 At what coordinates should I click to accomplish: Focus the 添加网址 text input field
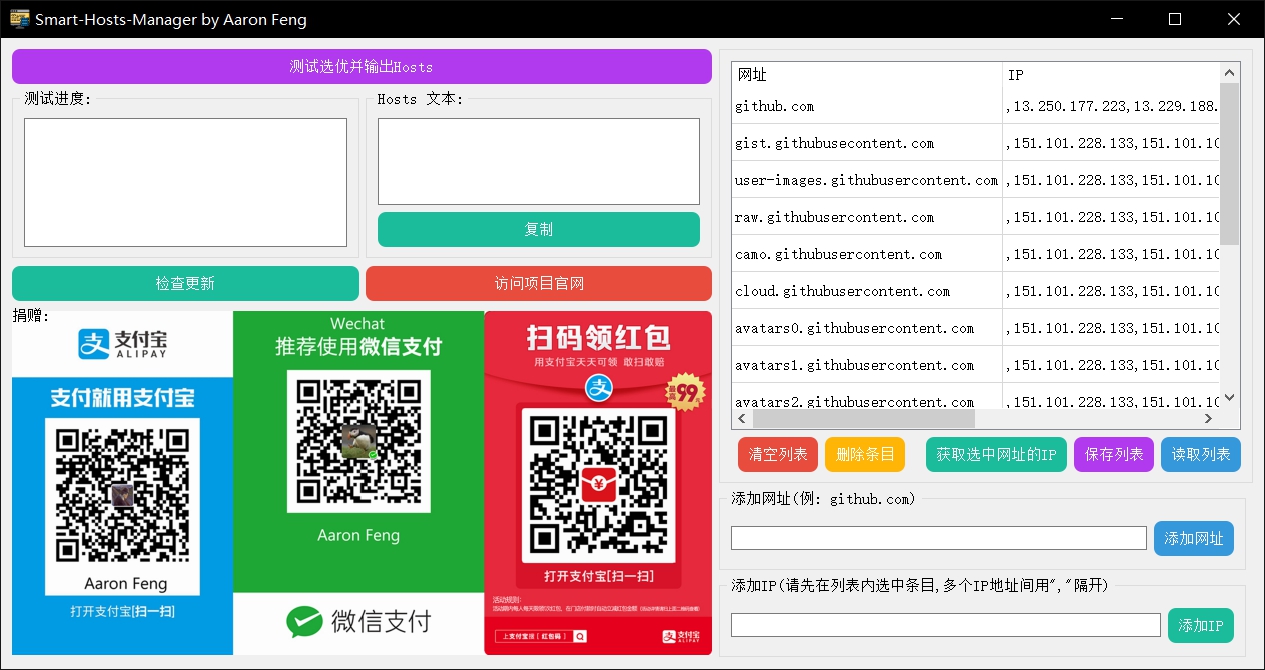click(938, 538)
